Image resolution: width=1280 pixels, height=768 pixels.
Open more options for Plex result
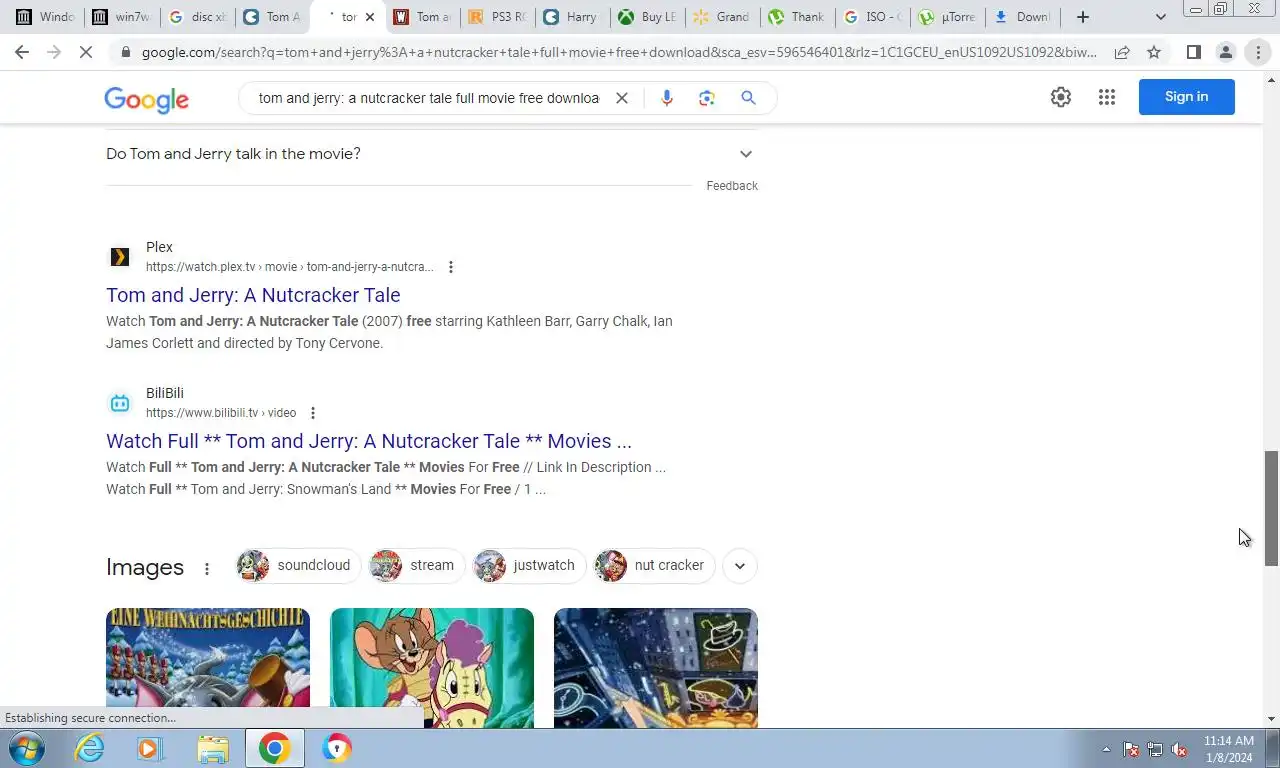click(451, 267)
